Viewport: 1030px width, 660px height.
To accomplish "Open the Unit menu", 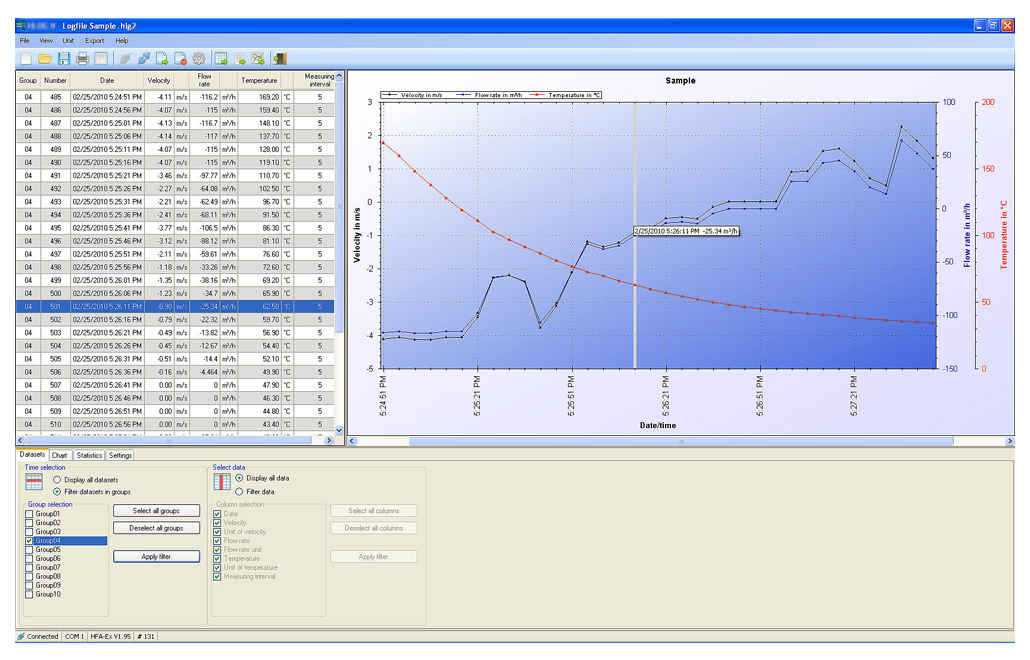I will pyautogui.click(x=68, y=41).
